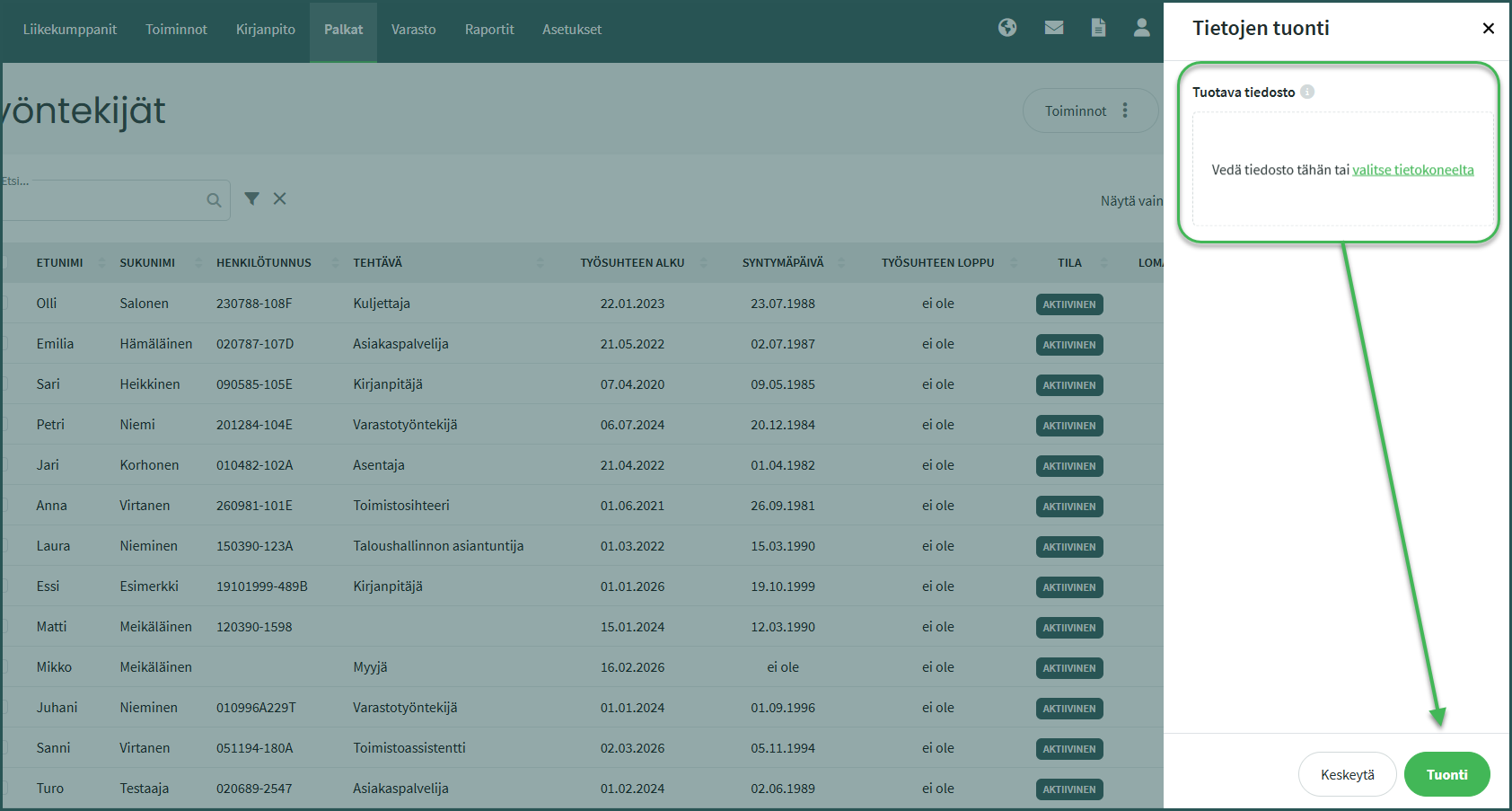Screen dimensions: 1512x811
Task: Open the Raportit menu
Action: 489,30
